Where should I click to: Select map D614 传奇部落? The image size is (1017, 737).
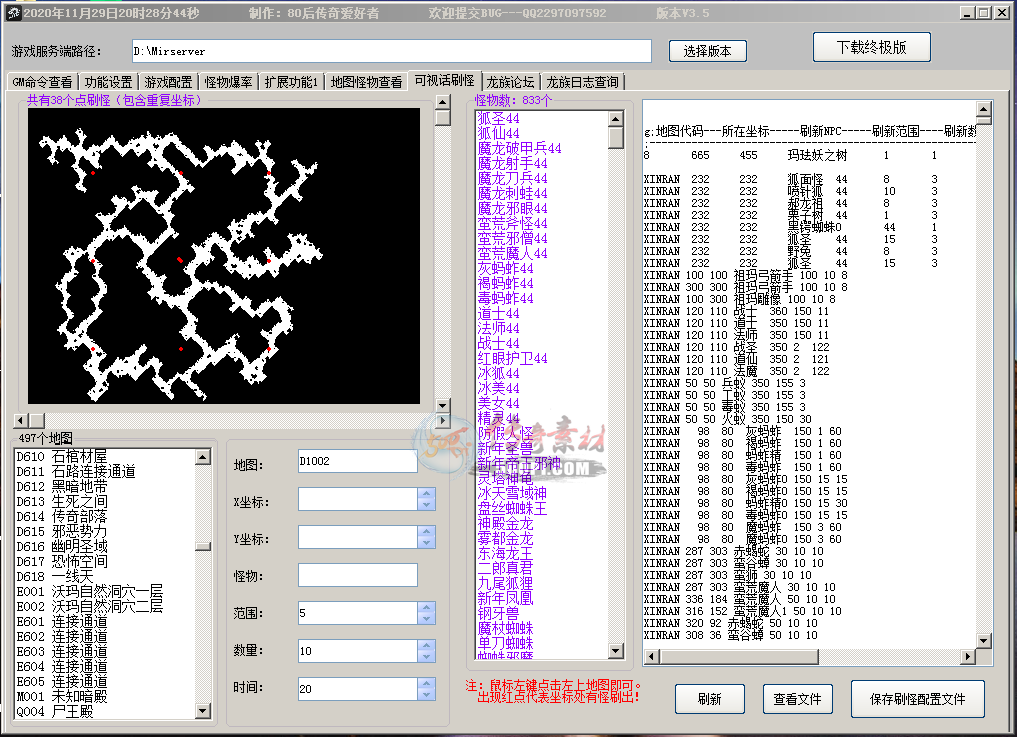pyautogui.click(x=62, y=516)
